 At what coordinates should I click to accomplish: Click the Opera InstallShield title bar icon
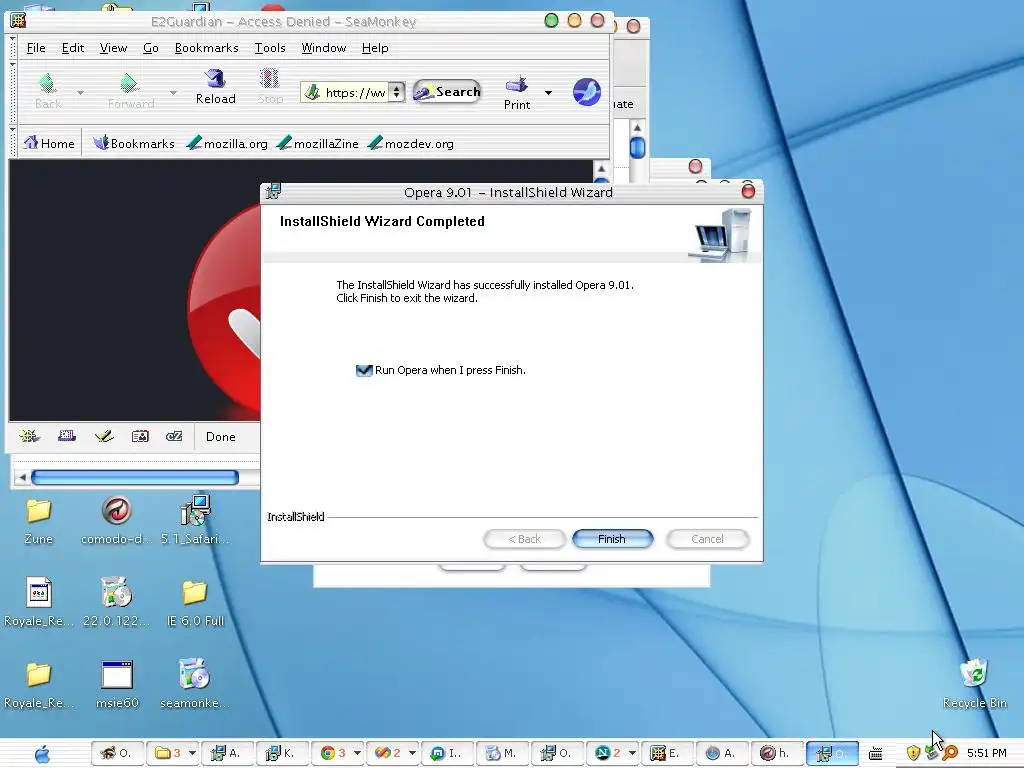(x=274, y=191)
